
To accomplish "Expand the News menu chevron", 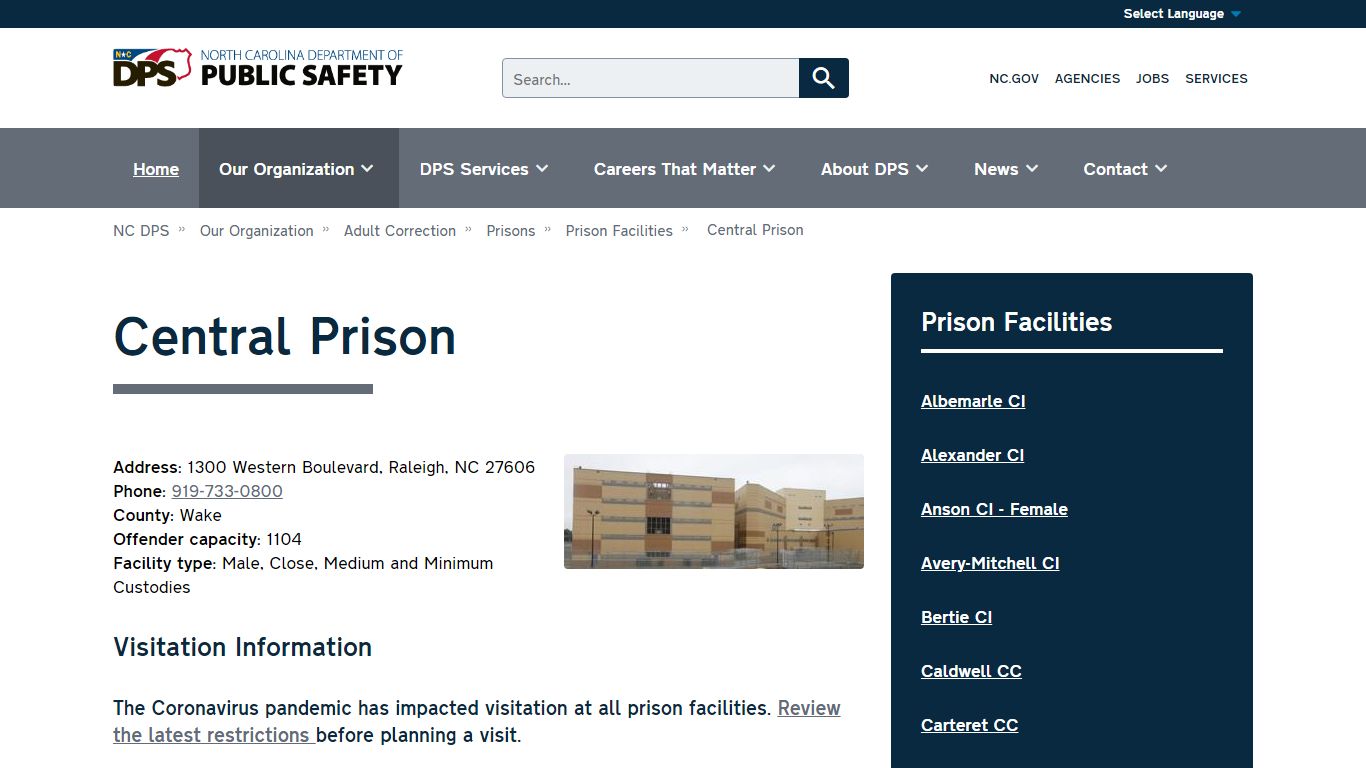I will coord(1032,169).
